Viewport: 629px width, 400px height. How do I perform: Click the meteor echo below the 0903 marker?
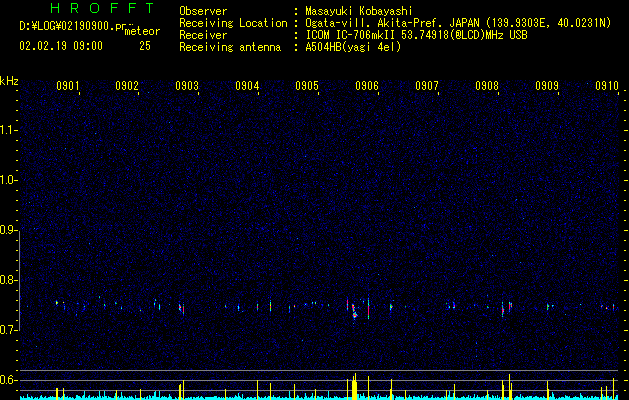[183, 309]
